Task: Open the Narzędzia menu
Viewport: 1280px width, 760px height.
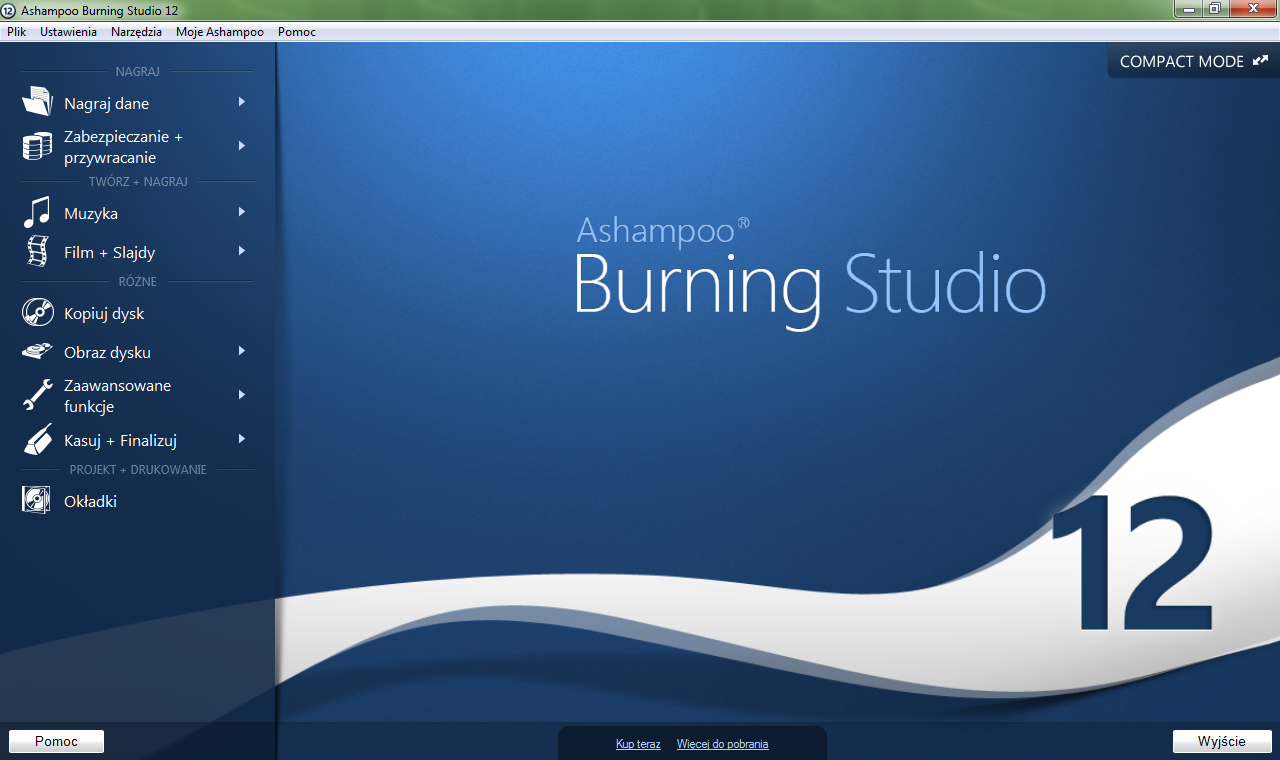Action: point(136,32)
